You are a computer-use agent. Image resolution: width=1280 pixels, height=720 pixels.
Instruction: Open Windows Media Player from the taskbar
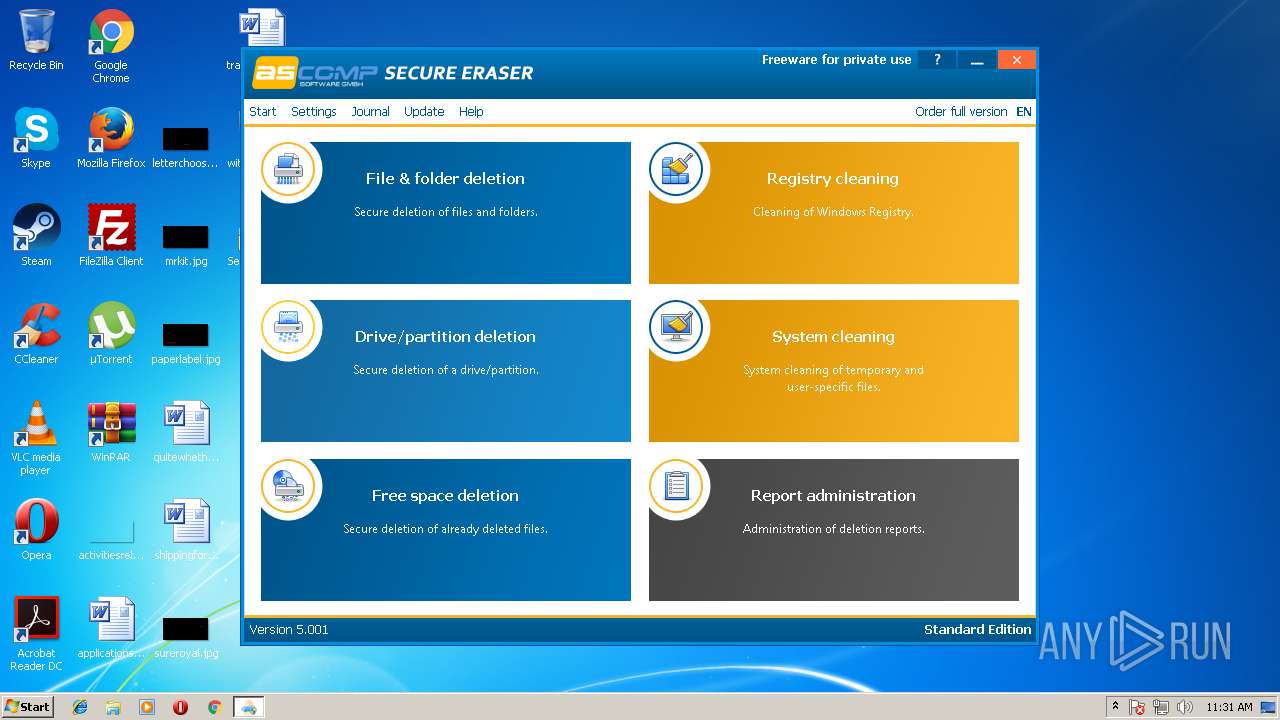pyautogui.click(x=147, y=707)
